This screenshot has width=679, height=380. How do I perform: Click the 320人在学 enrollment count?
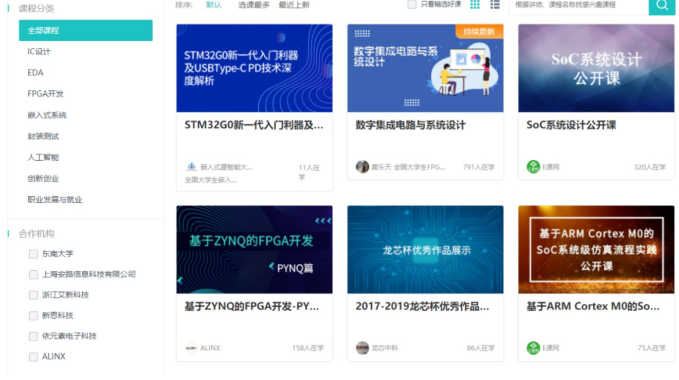click(x=650, y=167)
